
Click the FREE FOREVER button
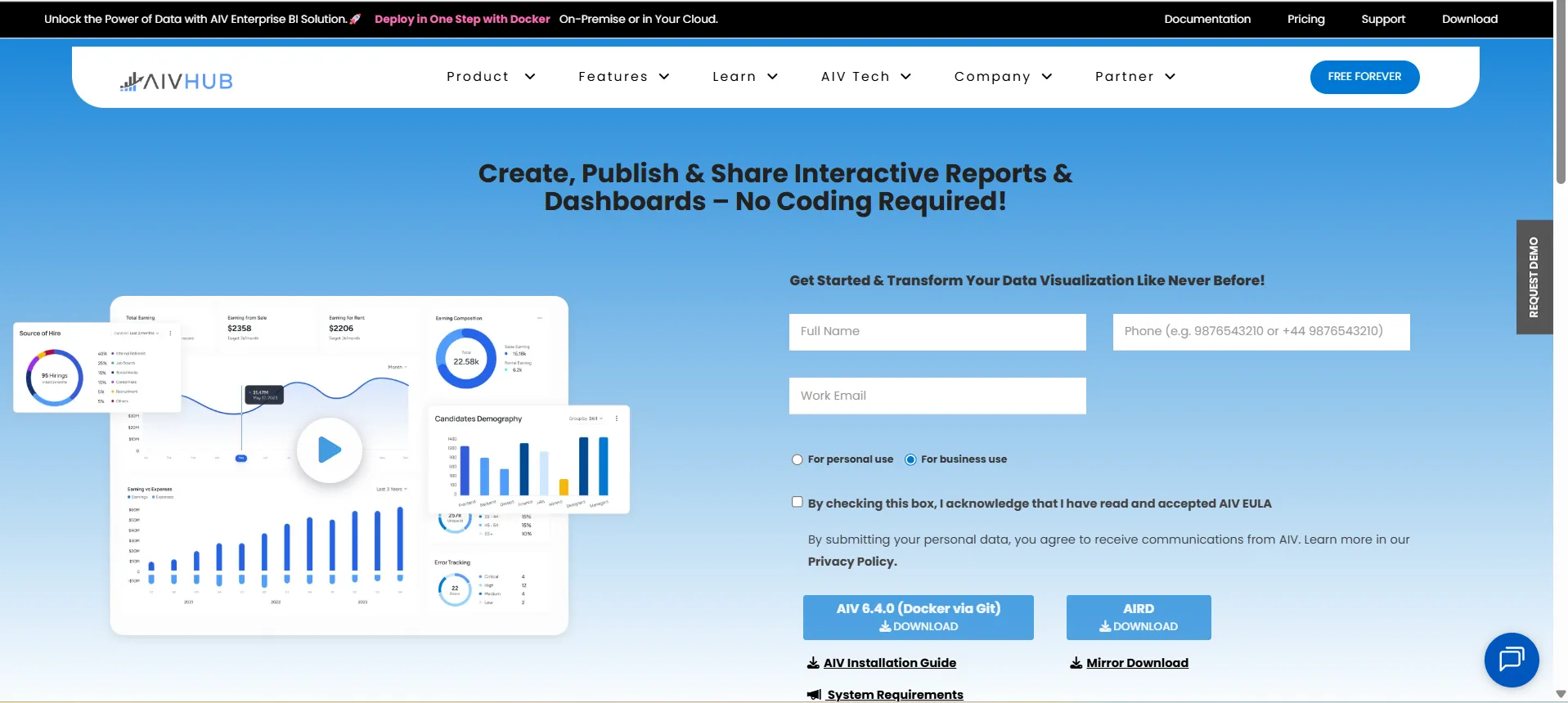[x=1364, y=77]
